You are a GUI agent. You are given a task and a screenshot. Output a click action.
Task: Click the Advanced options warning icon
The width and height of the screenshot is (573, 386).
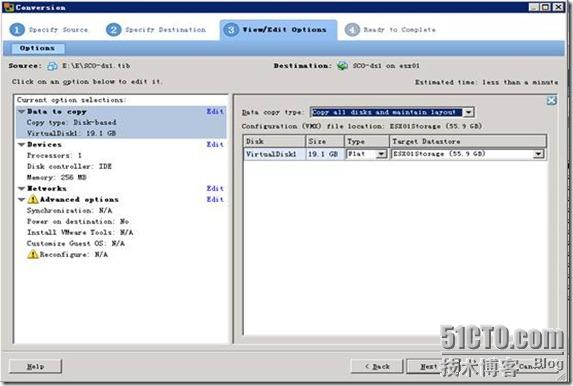tap(33, 199)
